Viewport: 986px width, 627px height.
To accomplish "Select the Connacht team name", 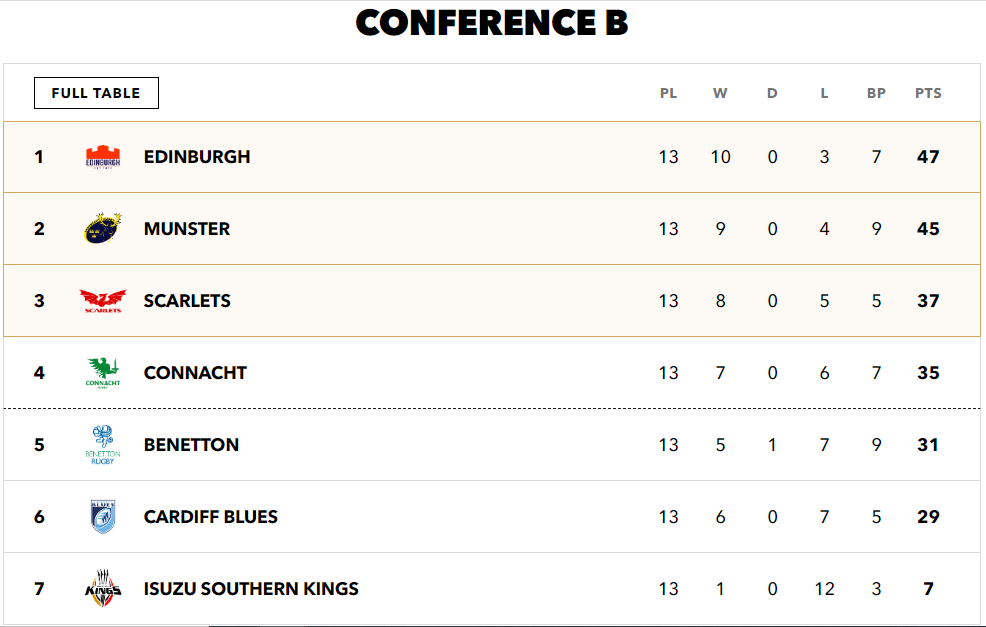I will 195,372.
